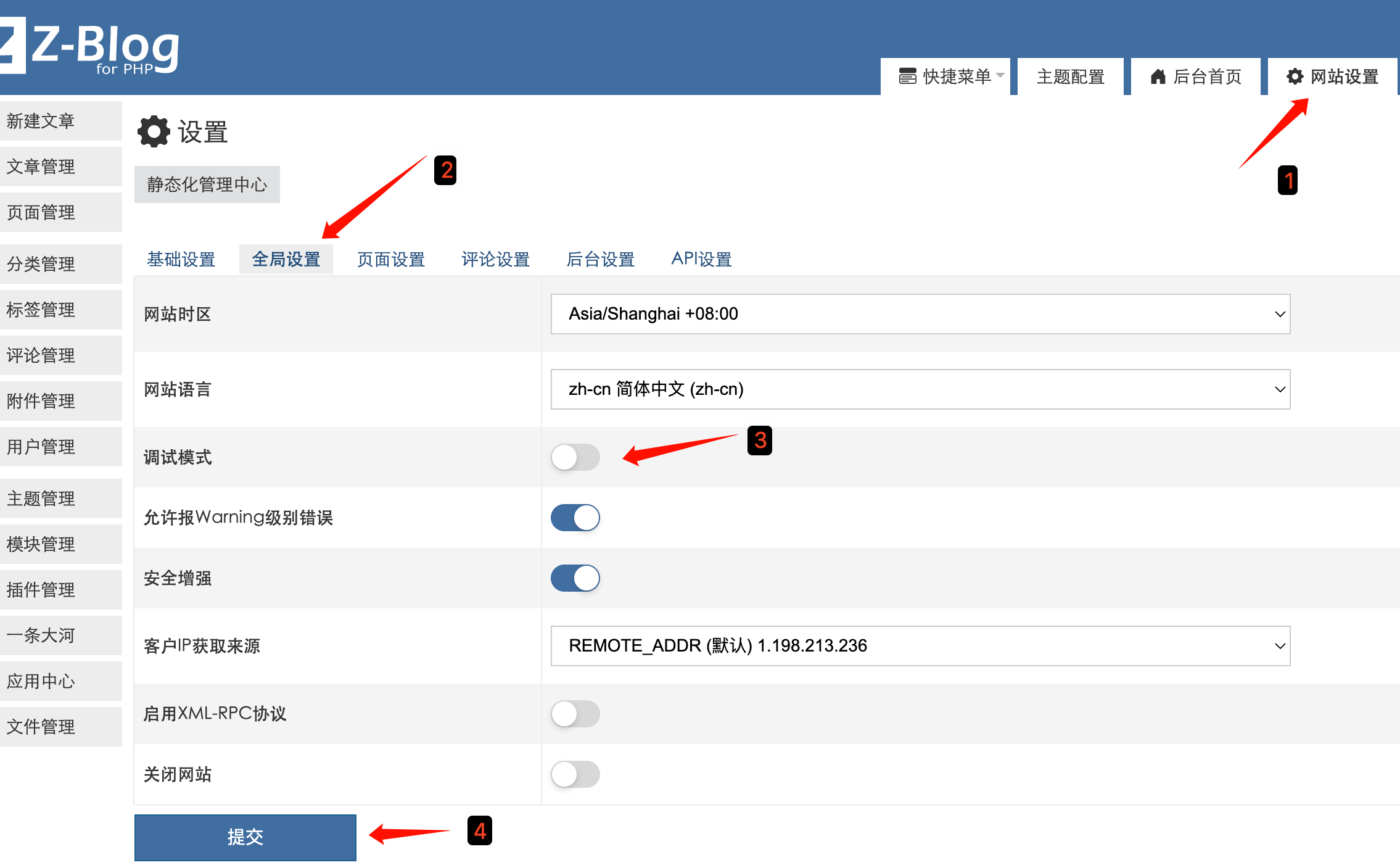Viewport: 1400px width, 865px height.
Task: Open the 网站语言 language dropdown
Action: pos(919,389)
